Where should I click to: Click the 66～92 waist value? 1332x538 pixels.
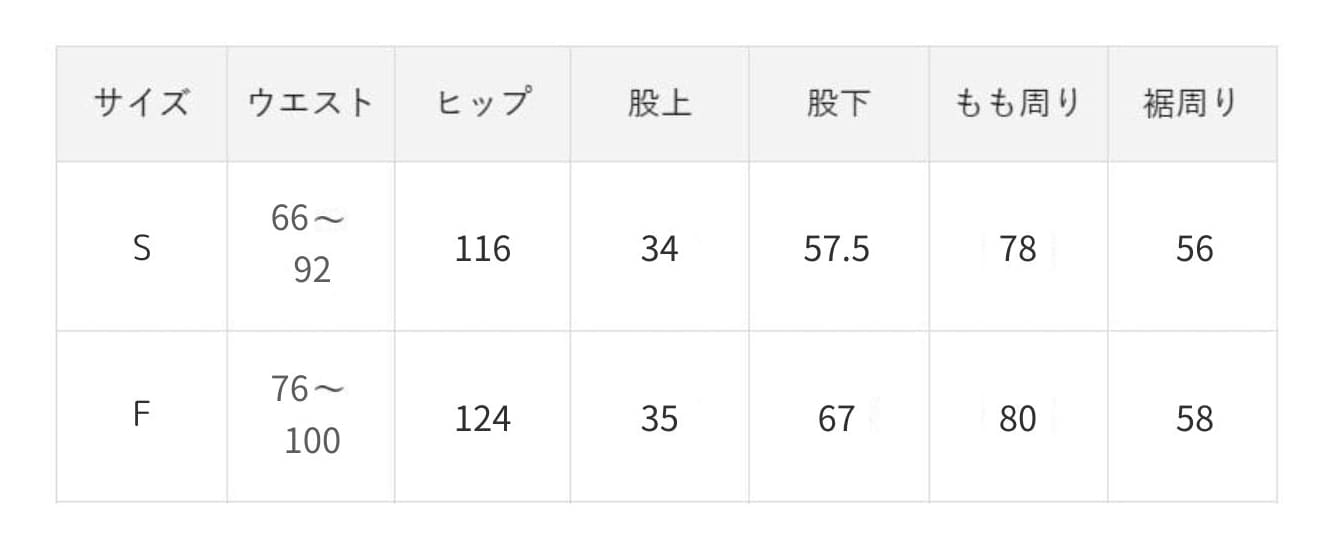[310, 244]
